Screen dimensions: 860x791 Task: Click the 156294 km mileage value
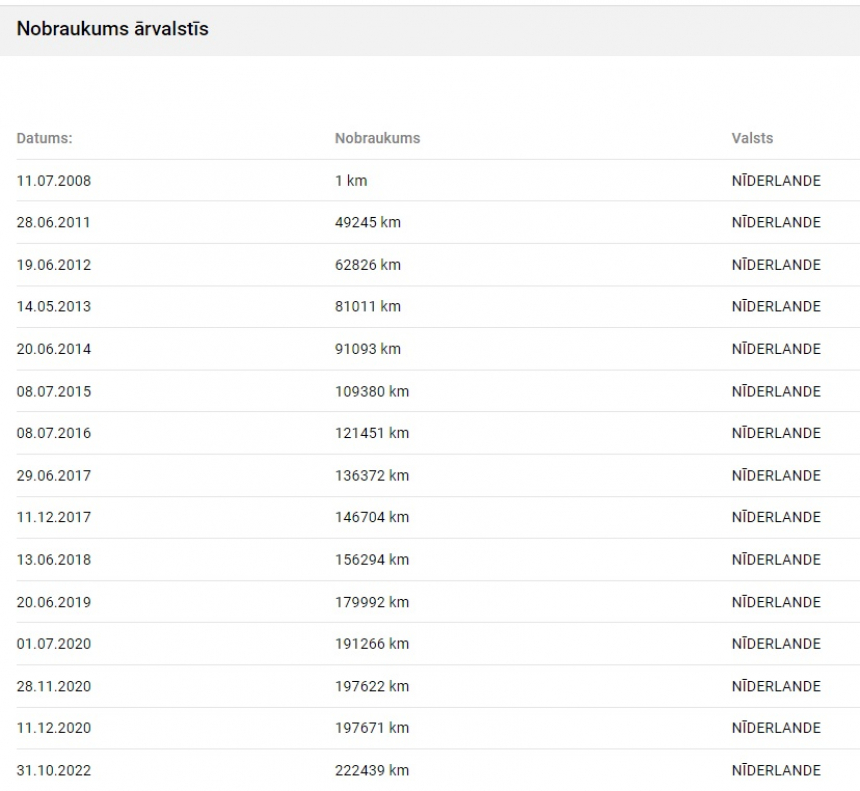tap(372, 560)
